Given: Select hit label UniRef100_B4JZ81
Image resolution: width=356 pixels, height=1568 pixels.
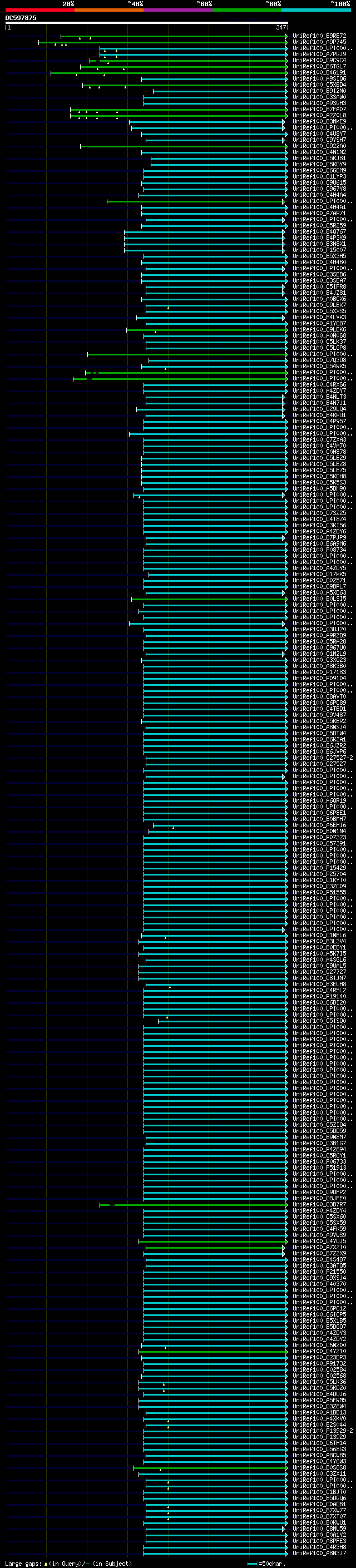Looking at the screenshot, I should coord(319,293).
